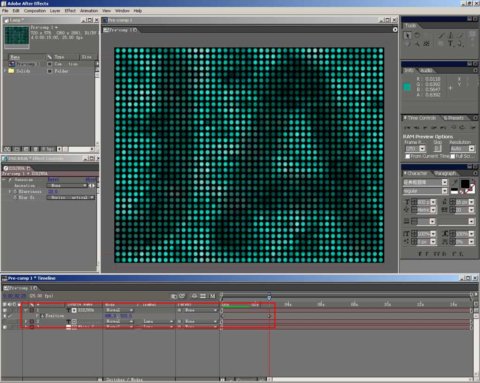The image size is (480, 383).
Task: Select the Clone Stamp tool
Action: click(x=451, y=35)
